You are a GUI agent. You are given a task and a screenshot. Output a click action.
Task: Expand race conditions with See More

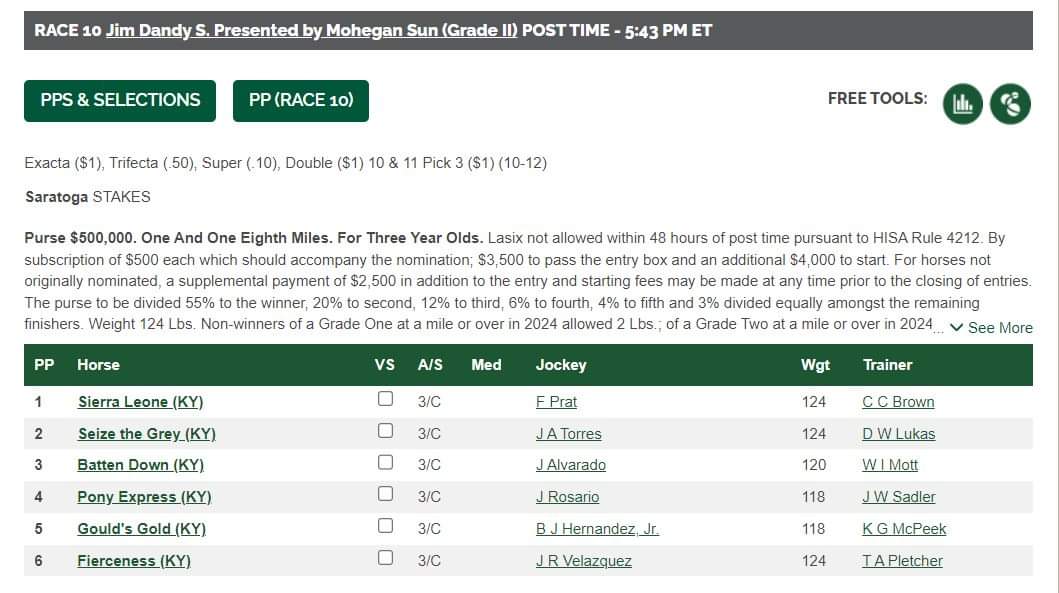pos(991,328)
